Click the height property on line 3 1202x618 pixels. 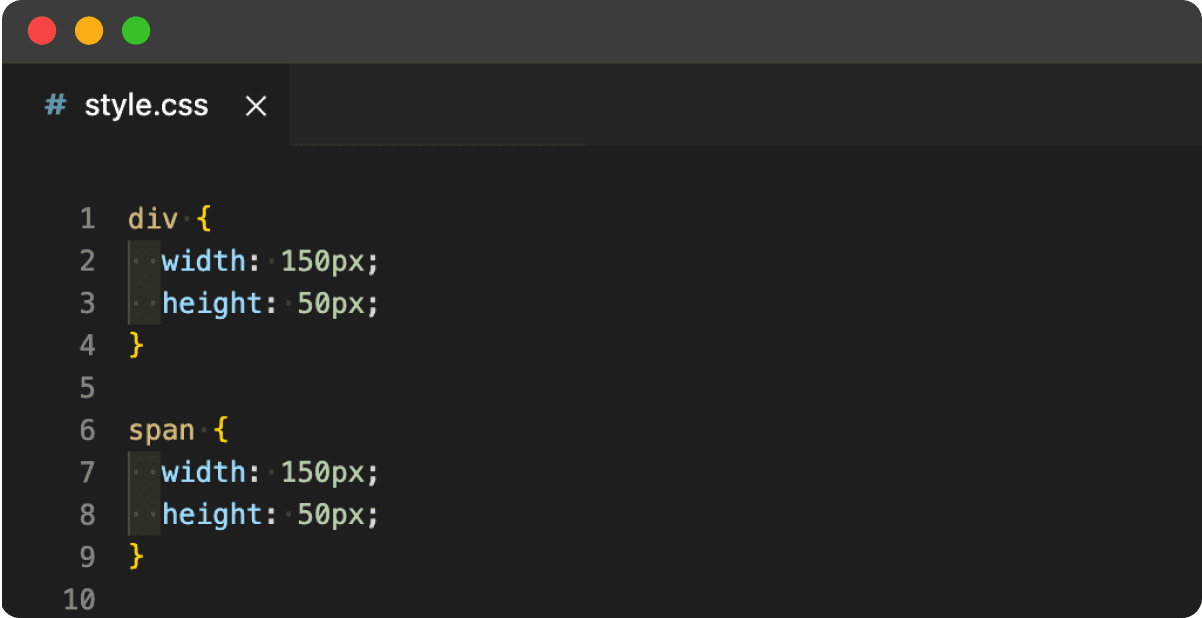tap(211, 303)
